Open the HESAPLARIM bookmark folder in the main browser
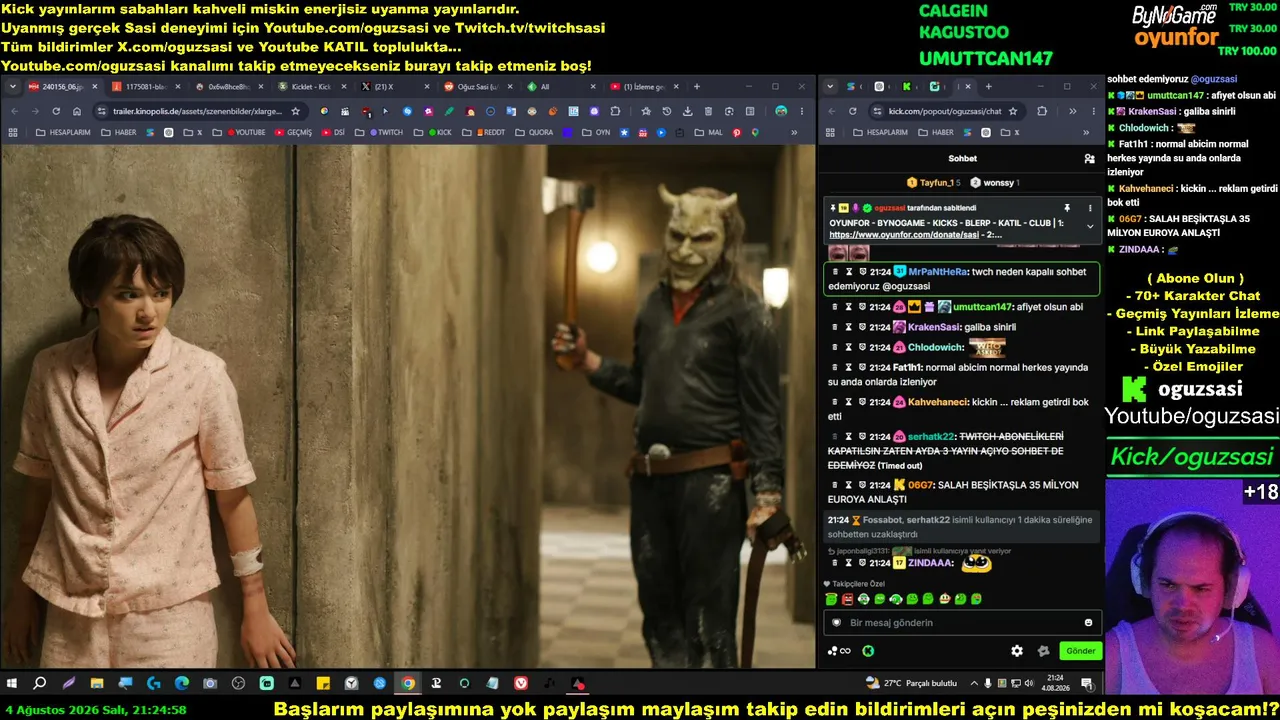 (62, 132)
